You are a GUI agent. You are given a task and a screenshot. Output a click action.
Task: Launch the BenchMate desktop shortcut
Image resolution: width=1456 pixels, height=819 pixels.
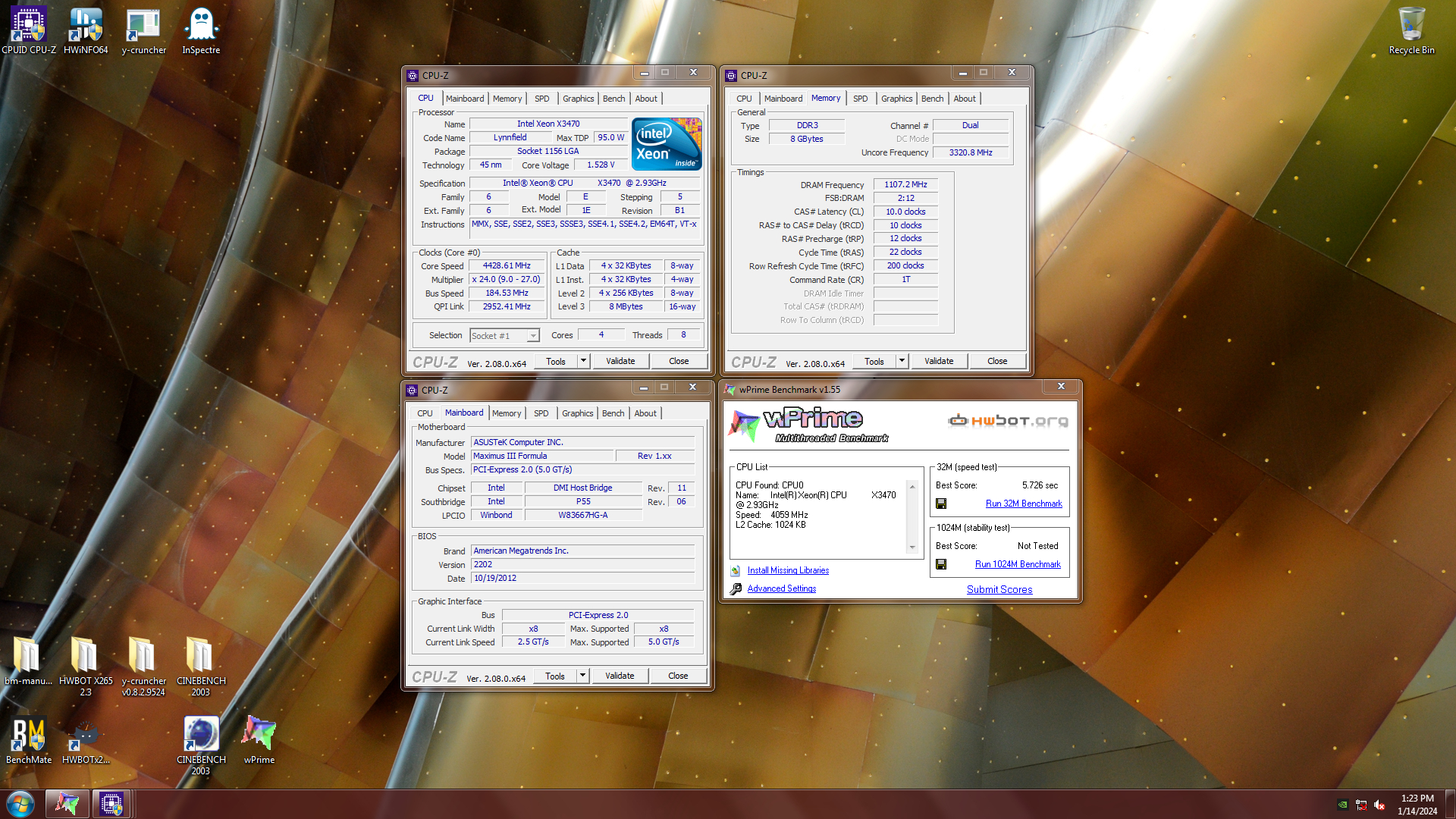[x=29, y=740]
